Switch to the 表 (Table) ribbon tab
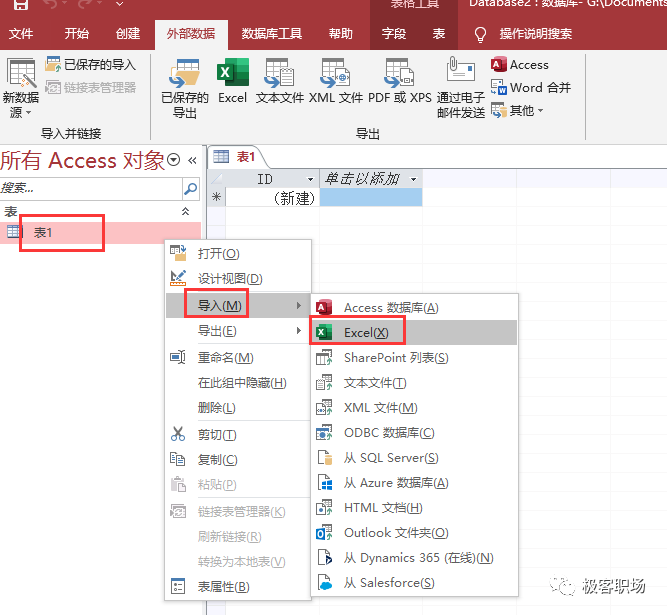This screenshot has height=615, width=667. pos(439,34)
